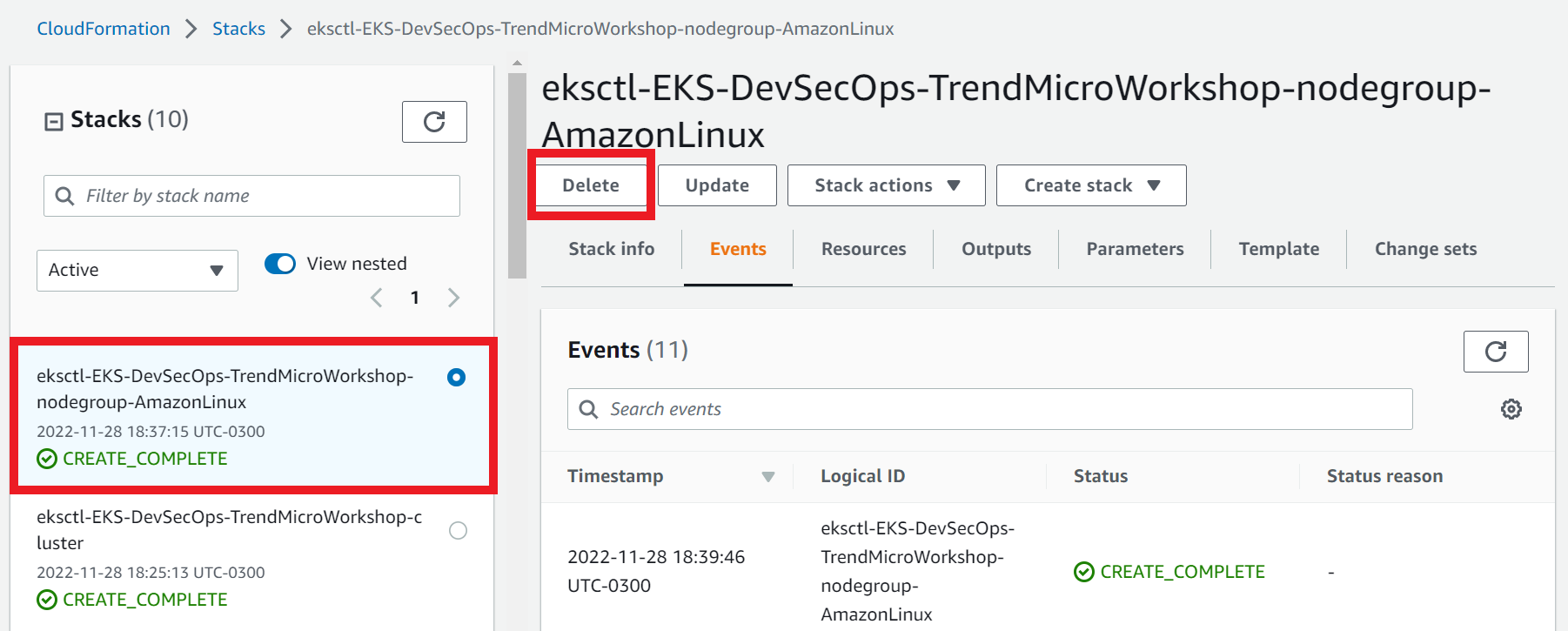1568x631 pixels.
Task: Expand the Stack actions dropdown
Action: click(x=886, y=185)
